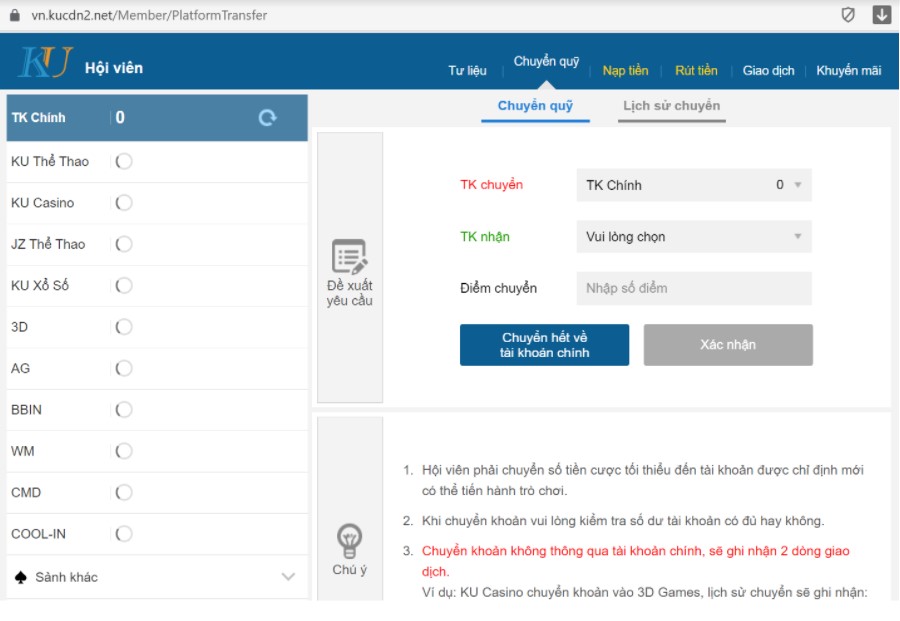Viewport: 900px width, 621px height.
Task: Open the Giao dịch menu
Action: (x=768, y=71)
